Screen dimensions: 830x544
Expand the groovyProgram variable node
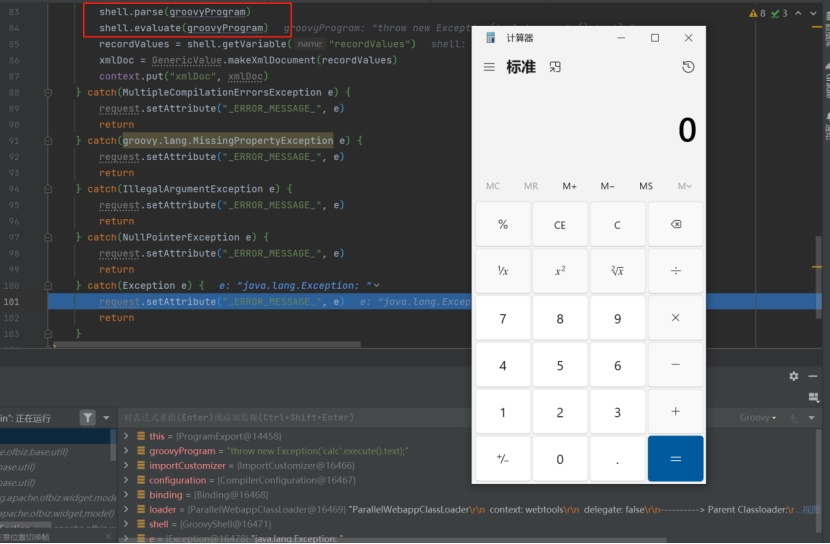(126, 451)
